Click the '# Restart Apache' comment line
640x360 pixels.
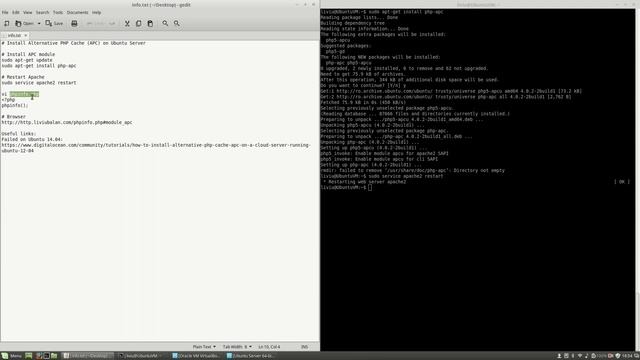coord(23,77)
